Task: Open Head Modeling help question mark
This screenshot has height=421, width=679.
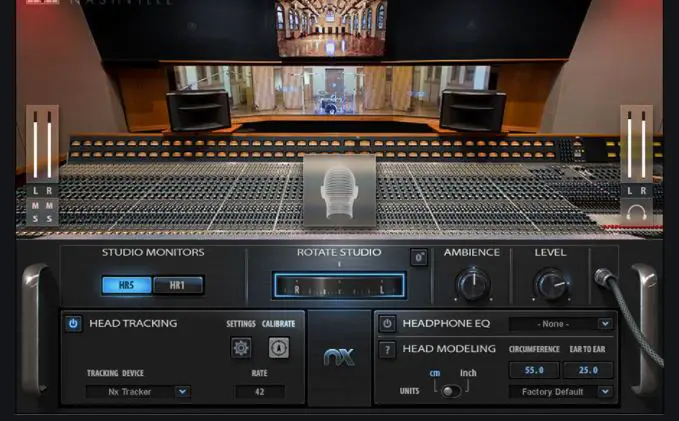Action: coord(387,349)
